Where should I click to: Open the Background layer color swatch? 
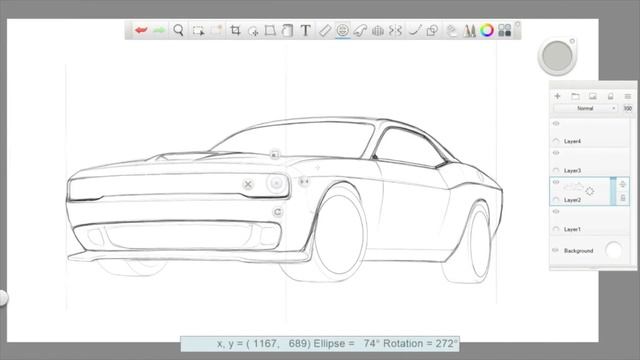[613, 250]
